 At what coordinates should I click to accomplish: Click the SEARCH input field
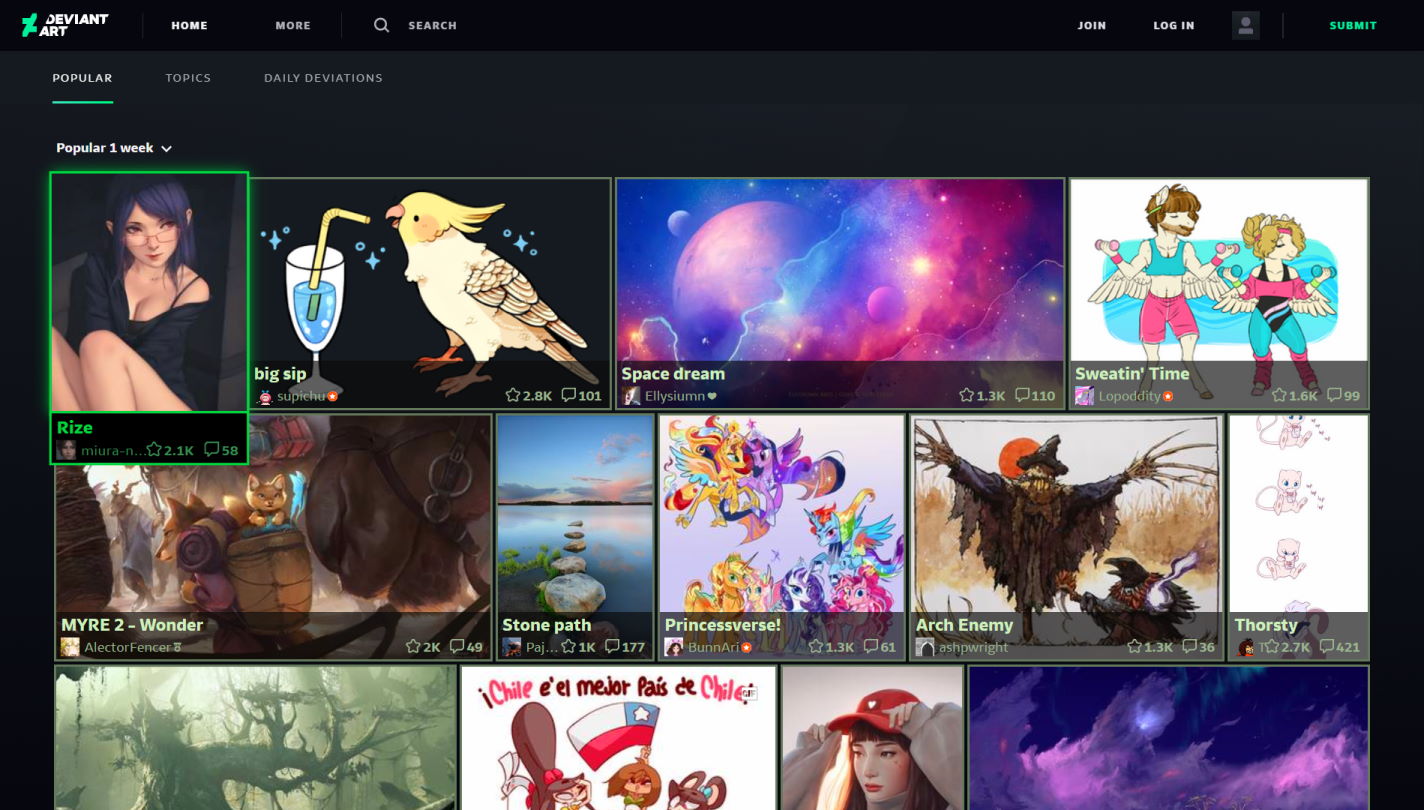(432, 25)
